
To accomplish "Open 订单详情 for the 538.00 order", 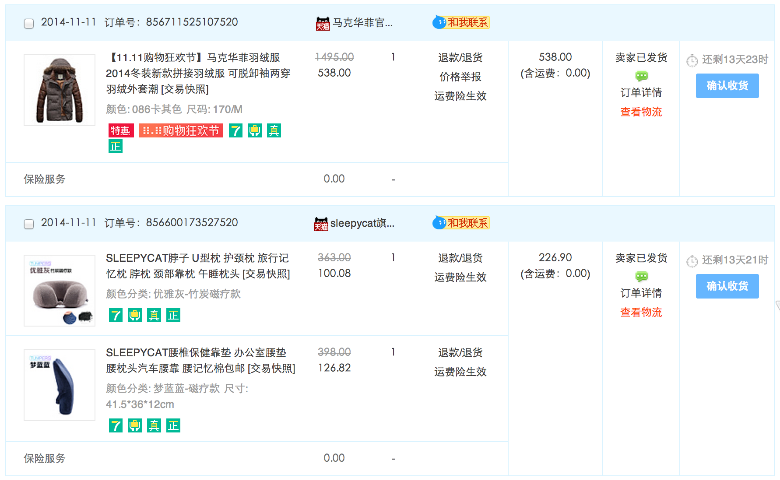I will click(641, 93).
